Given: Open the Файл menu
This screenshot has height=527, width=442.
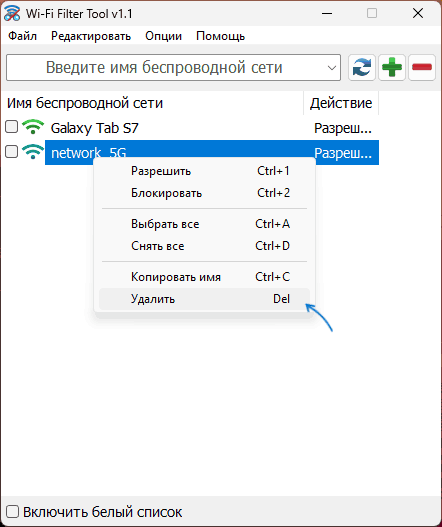Looking at the screenshot, I should point(23,36).
